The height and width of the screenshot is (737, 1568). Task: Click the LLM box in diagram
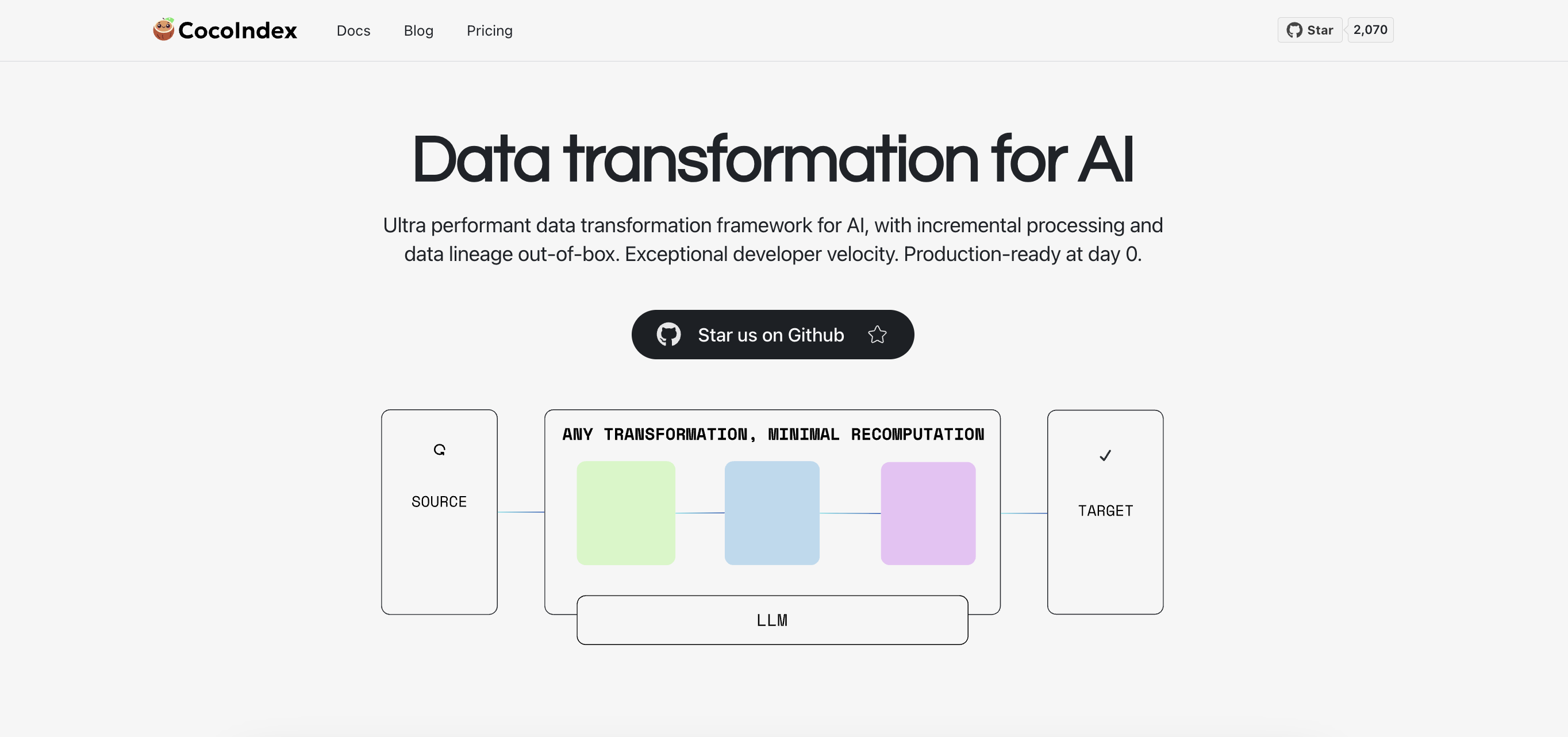coord(772,620)
